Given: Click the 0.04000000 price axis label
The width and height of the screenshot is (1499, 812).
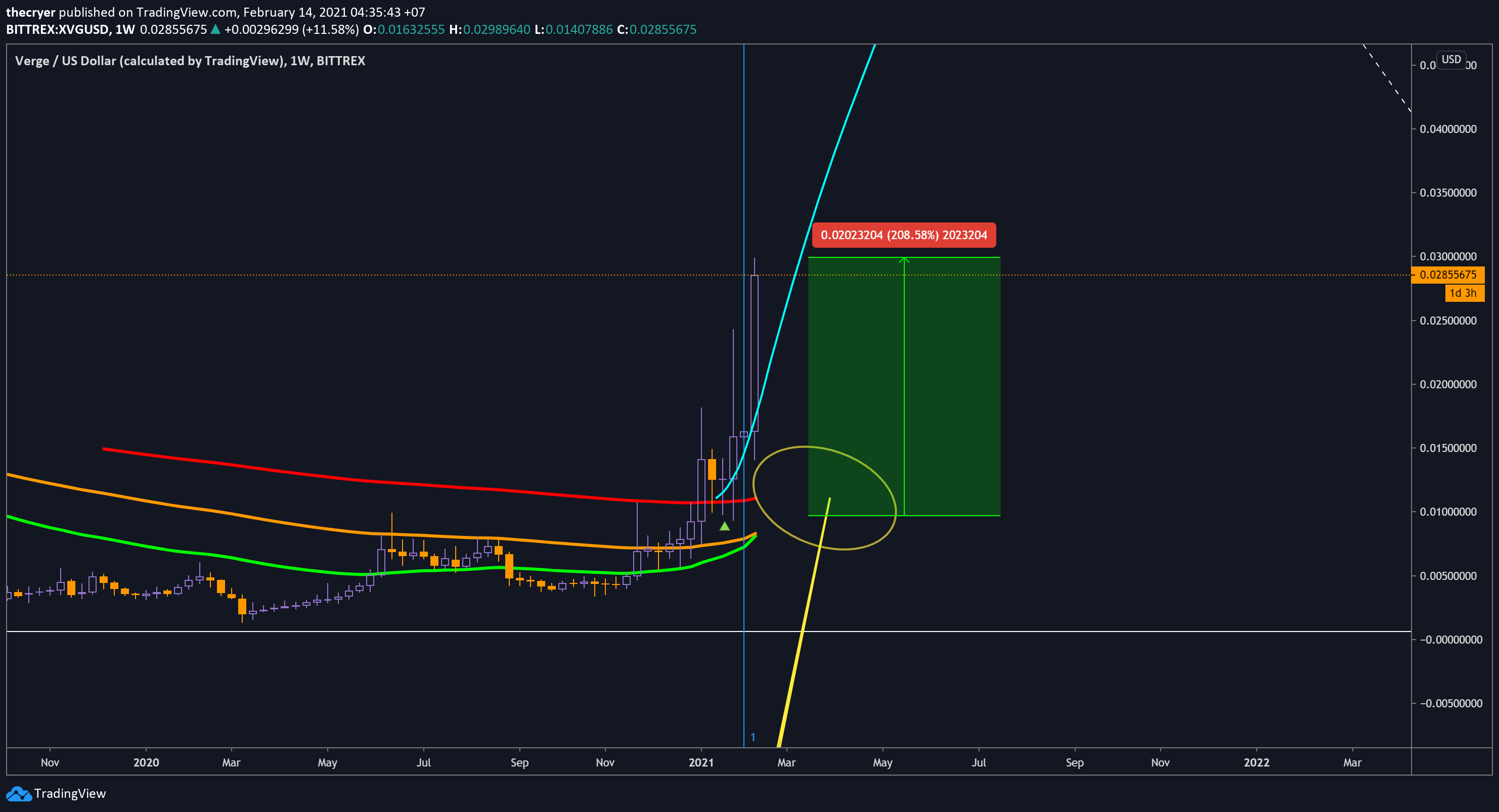Looking at the screenshot, I should click(x=1448, y=129).
